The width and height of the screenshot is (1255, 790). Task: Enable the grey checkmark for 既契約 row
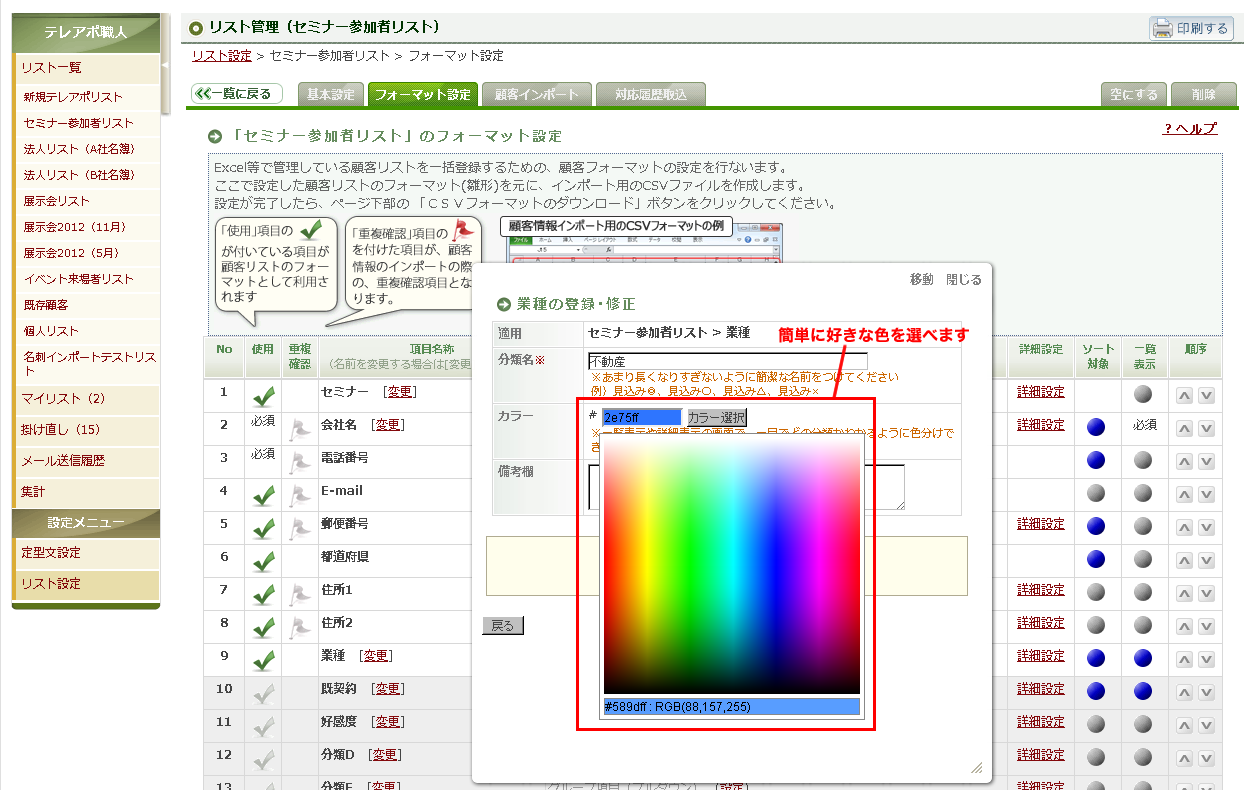[264, 693]
